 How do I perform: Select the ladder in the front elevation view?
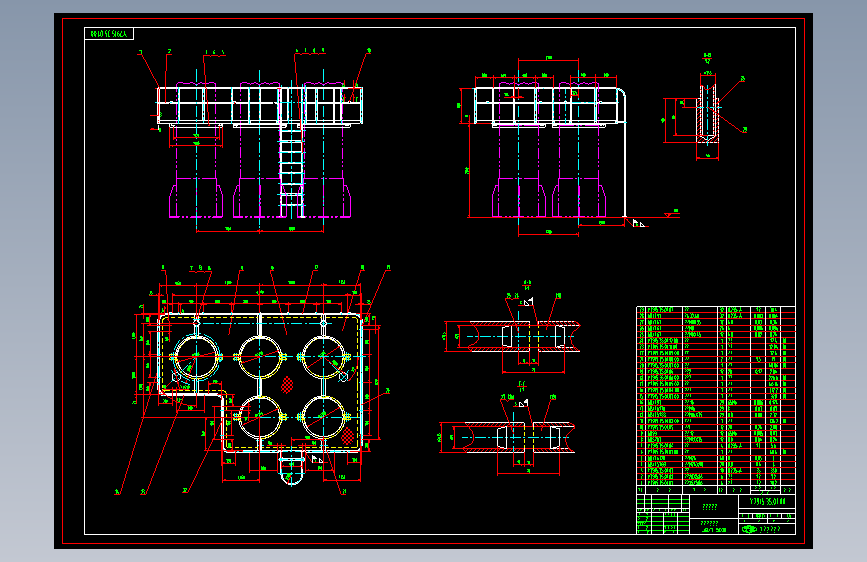pyautogui.click(x=291, y=171)
